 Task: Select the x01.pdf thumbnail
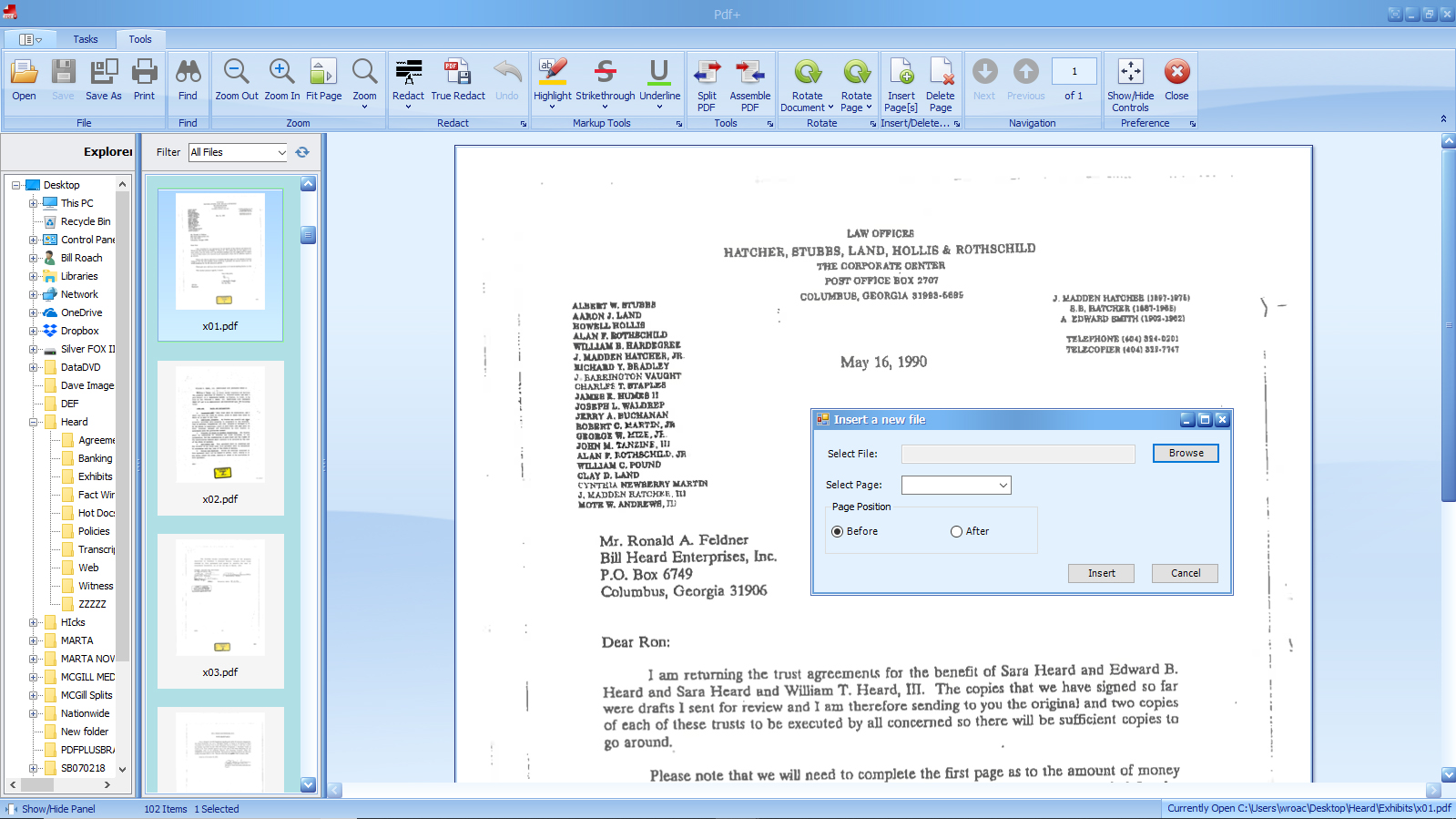pyautogui.click(x=220, y=265)
